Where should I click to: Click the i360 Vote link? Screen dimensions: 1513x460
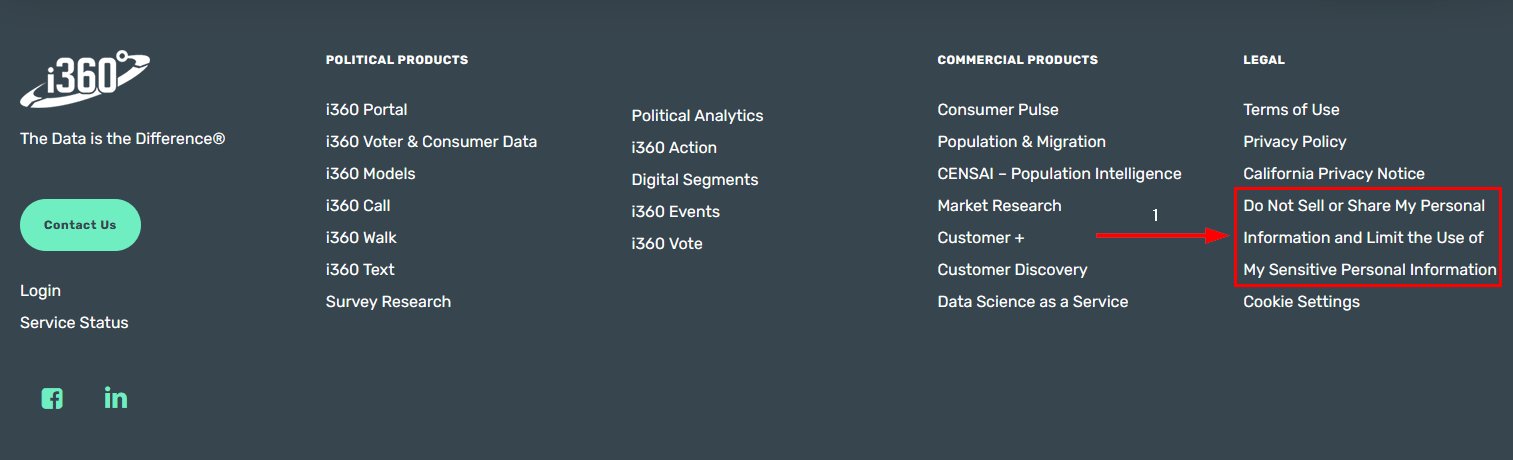tap(667, 244)
